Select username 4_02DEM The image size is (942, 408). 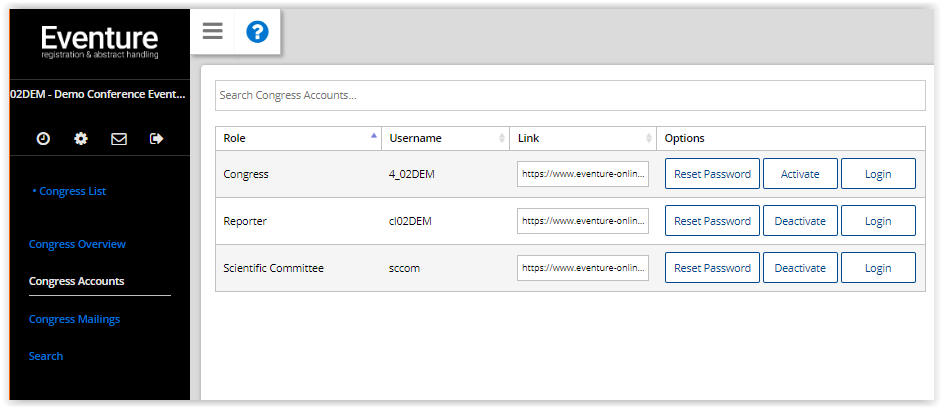(x=412, y=174)
